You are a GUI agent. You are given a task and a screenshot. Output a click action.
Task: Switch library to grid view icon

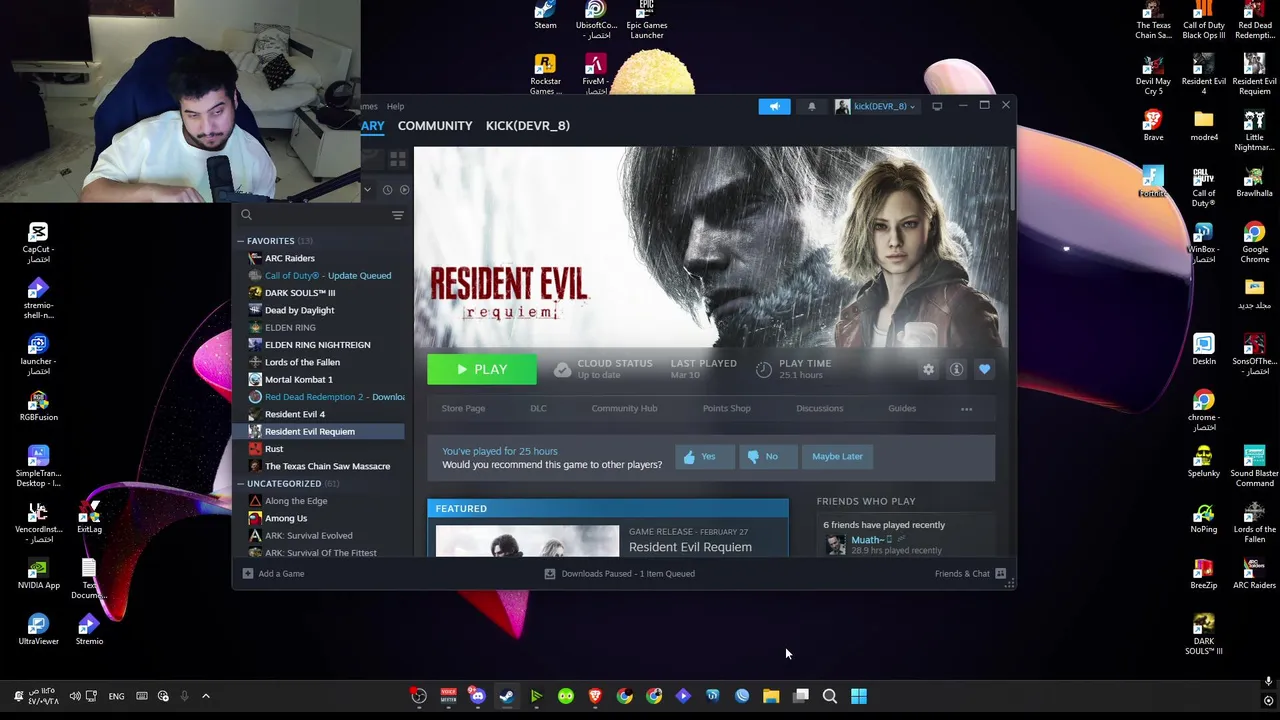point(397,159)
